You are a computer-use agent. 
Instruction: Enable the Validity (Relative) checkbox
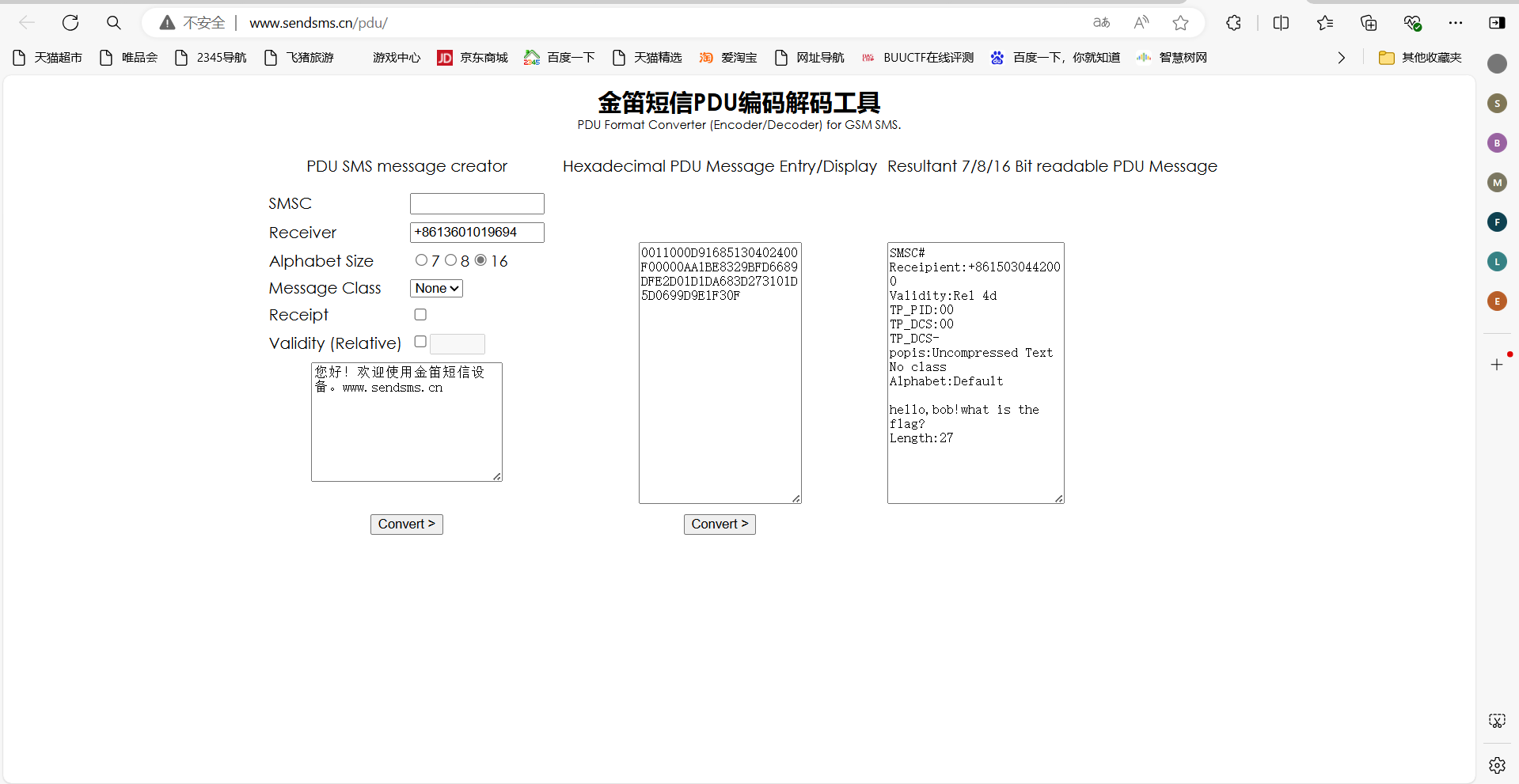coord(420,342)
